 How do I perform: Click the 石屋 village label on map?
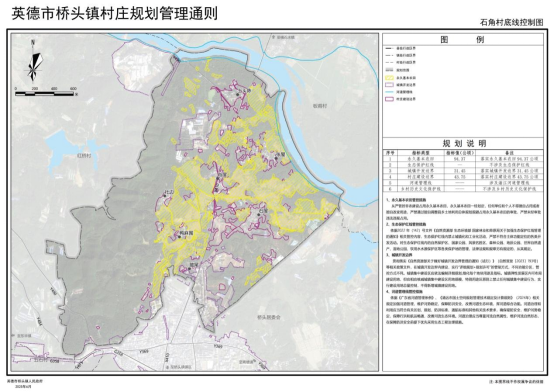264,210
